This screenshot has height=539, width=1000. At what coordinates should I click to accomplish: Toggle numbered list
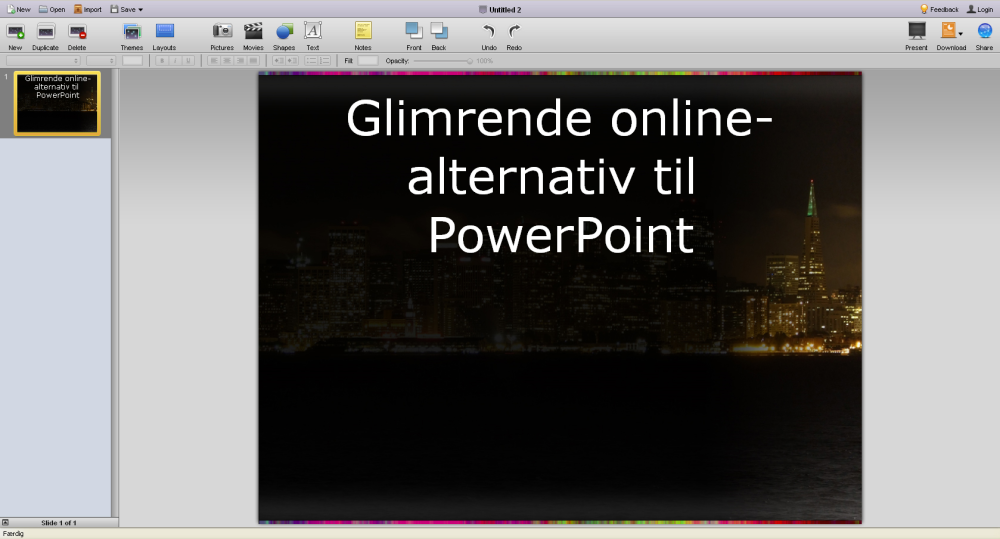point(325,61)
